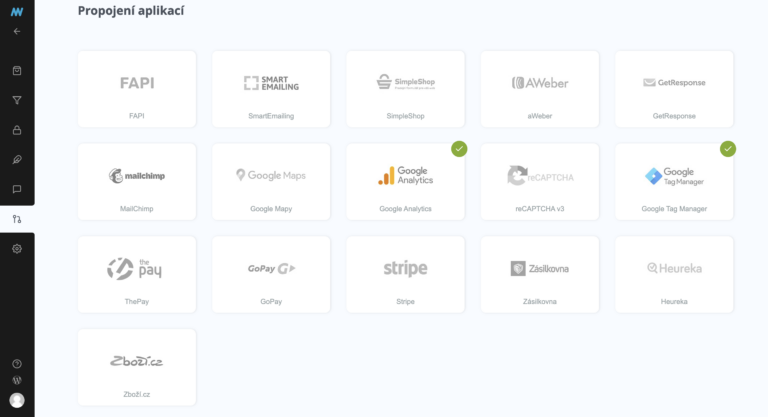
Task: Select the Zboží.cz integration card
Action: point(137,367)
